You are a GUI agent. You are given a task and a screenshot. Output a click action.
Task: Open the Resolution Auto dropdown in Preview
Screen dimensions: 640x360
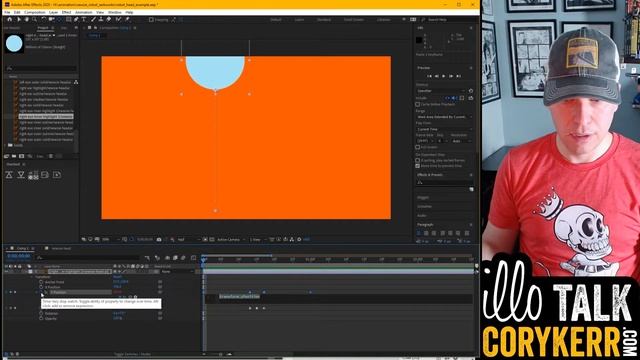pyautogui.click(x=461, y=141)
